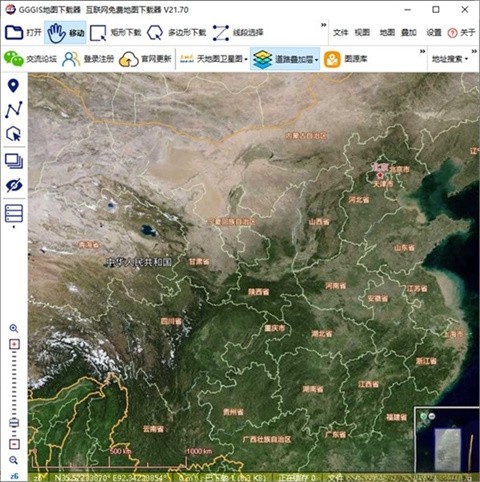Open the 关于 about menu

coord(462,33)
